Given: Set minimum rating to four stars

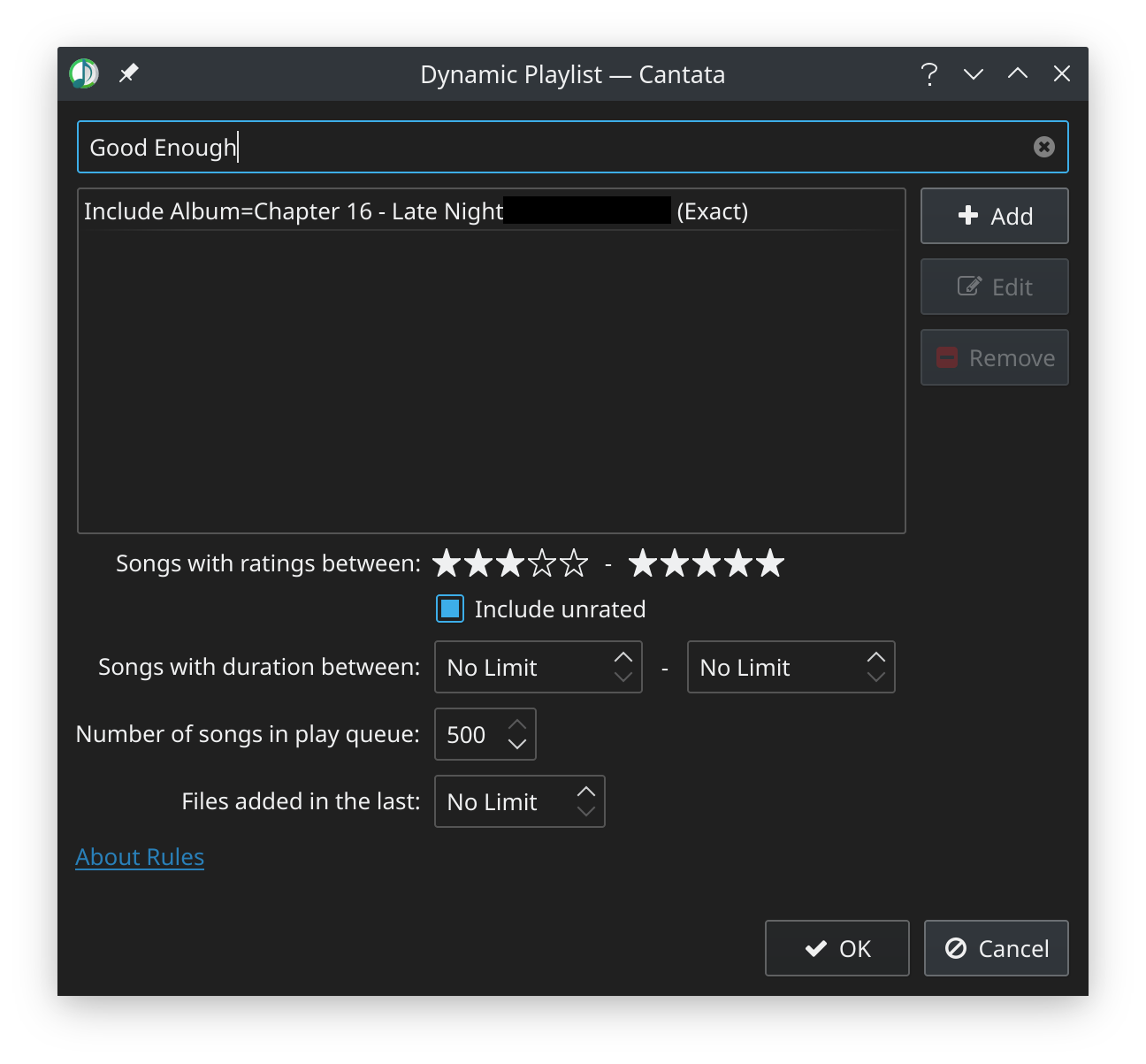Looking at the screenshot, I should (542, 563).
